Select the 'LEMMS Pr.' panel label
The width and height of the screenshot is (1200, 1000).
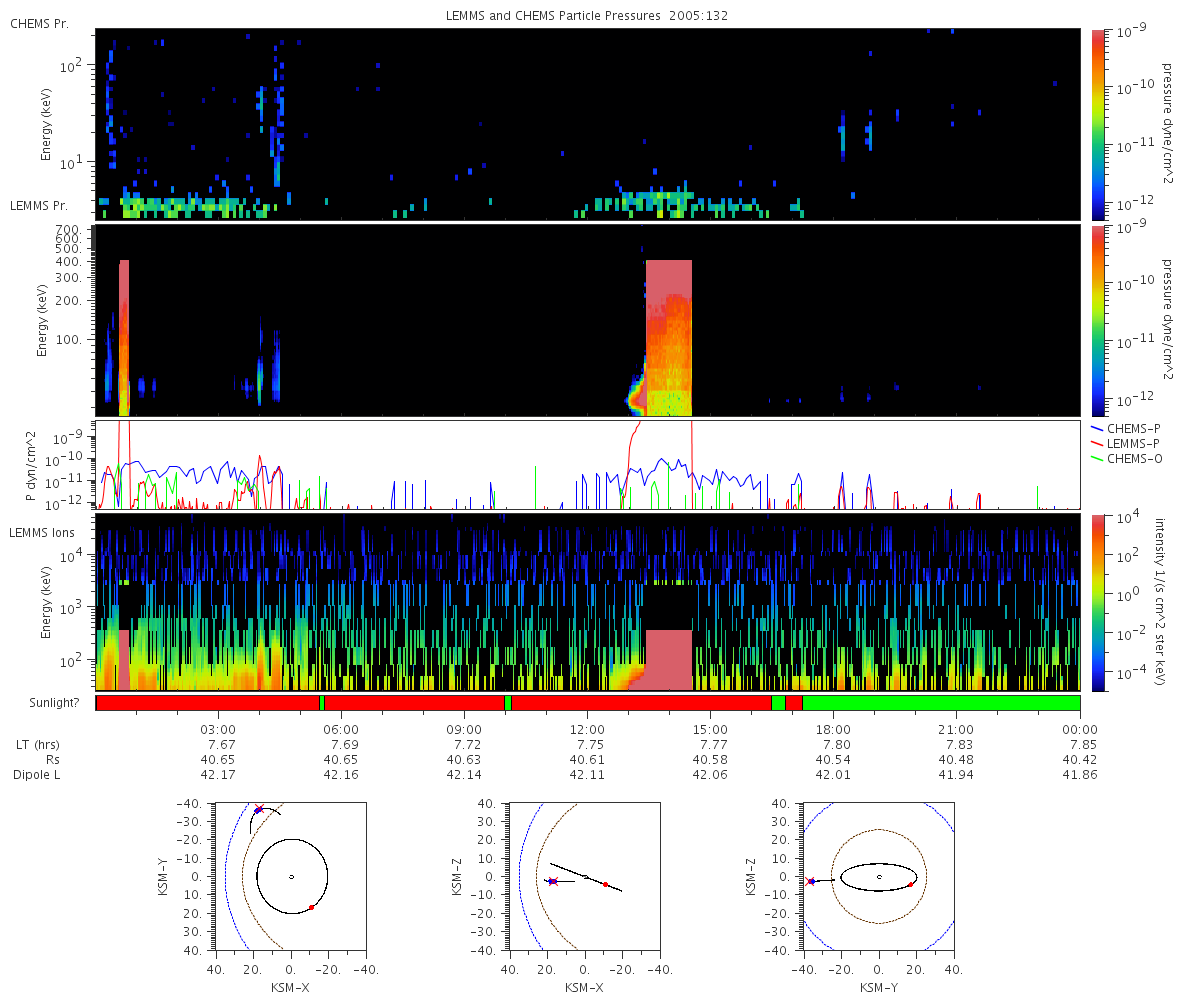pyautogui.click(x=40, y=205)
